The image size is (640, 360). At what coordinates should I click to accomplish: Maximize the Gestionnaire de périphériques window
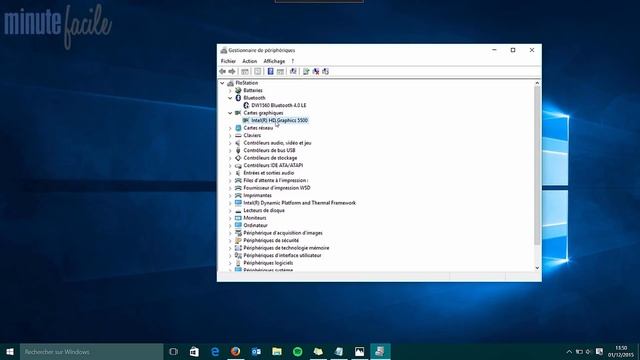click(x=513, y=50)
